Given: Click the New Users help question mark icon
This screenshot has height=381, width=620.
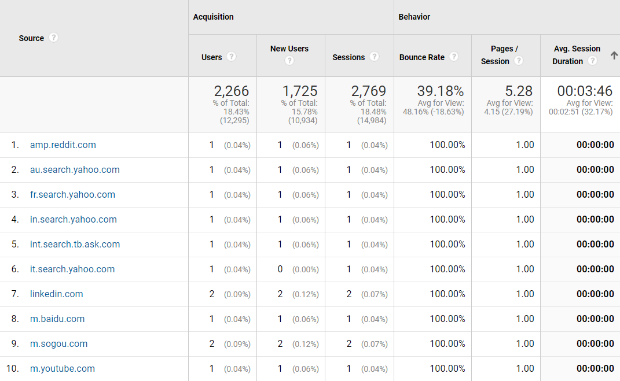Looking at the screenshot, I should [x=289, y=60].
